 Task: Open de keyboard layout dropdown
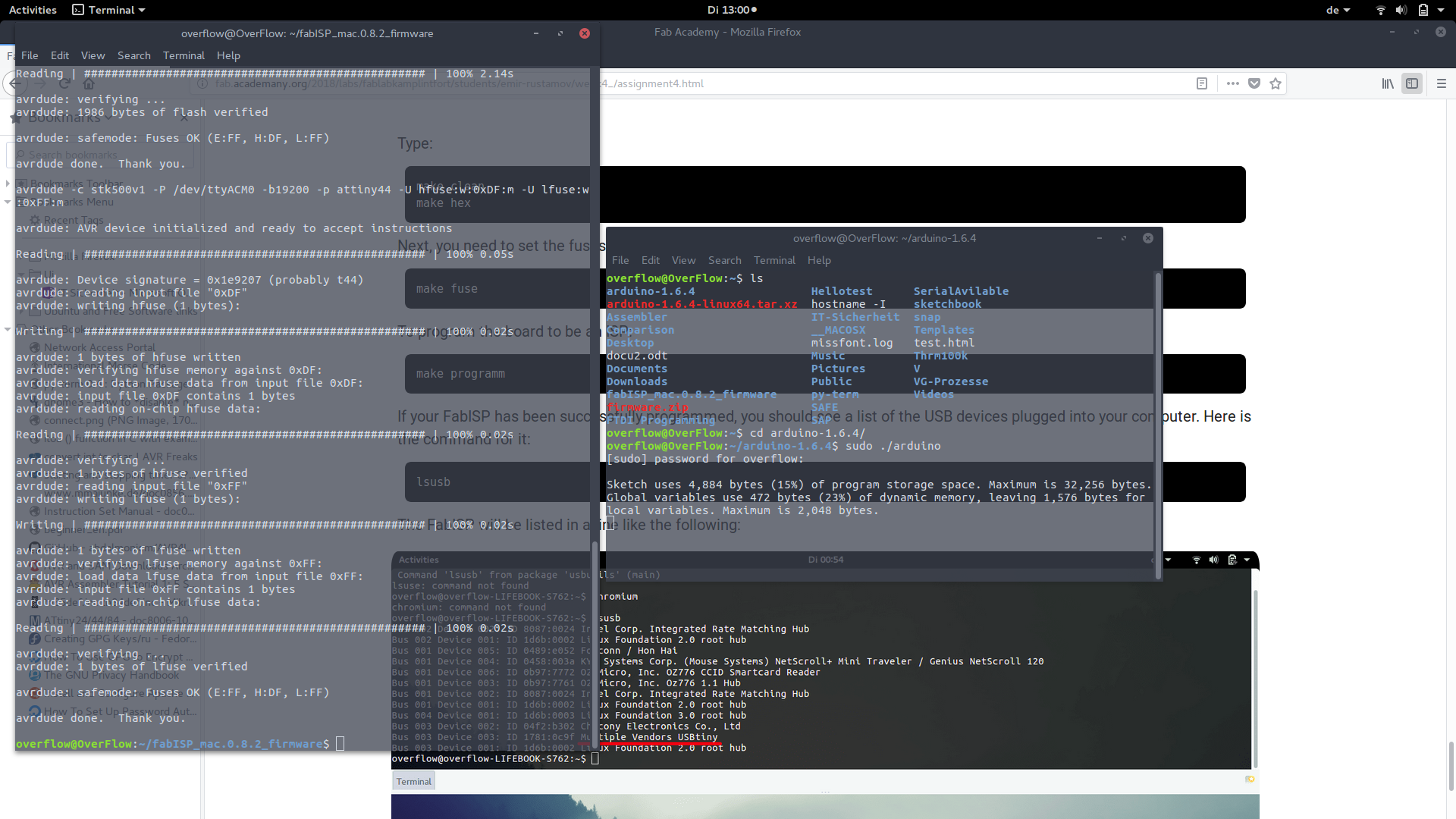1338,10
